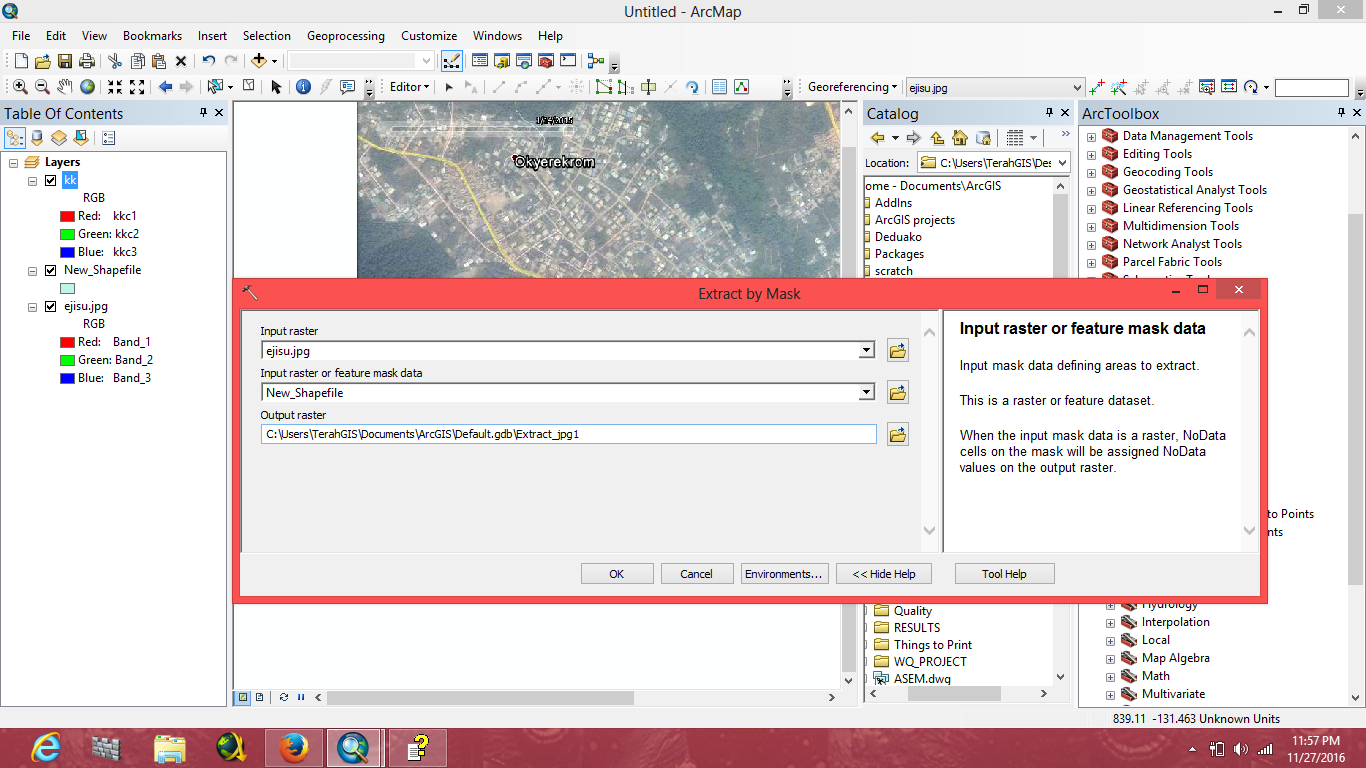Screen dimensions: 1366x768
Task: Open the Catalog Location dropdown
Action: point(1062,162)
